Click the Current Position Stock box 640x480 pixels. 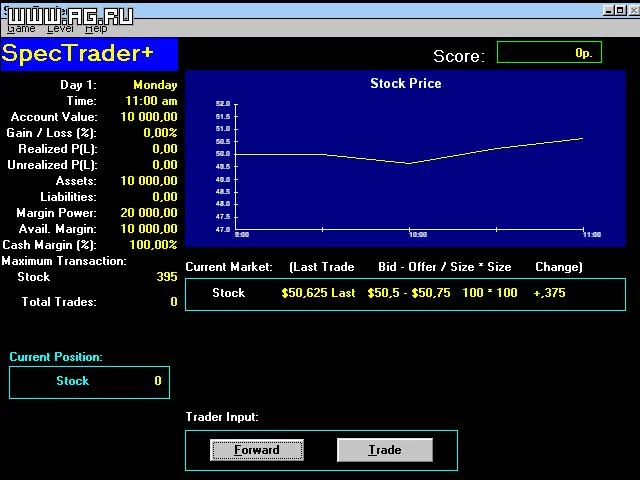[89, 382]
